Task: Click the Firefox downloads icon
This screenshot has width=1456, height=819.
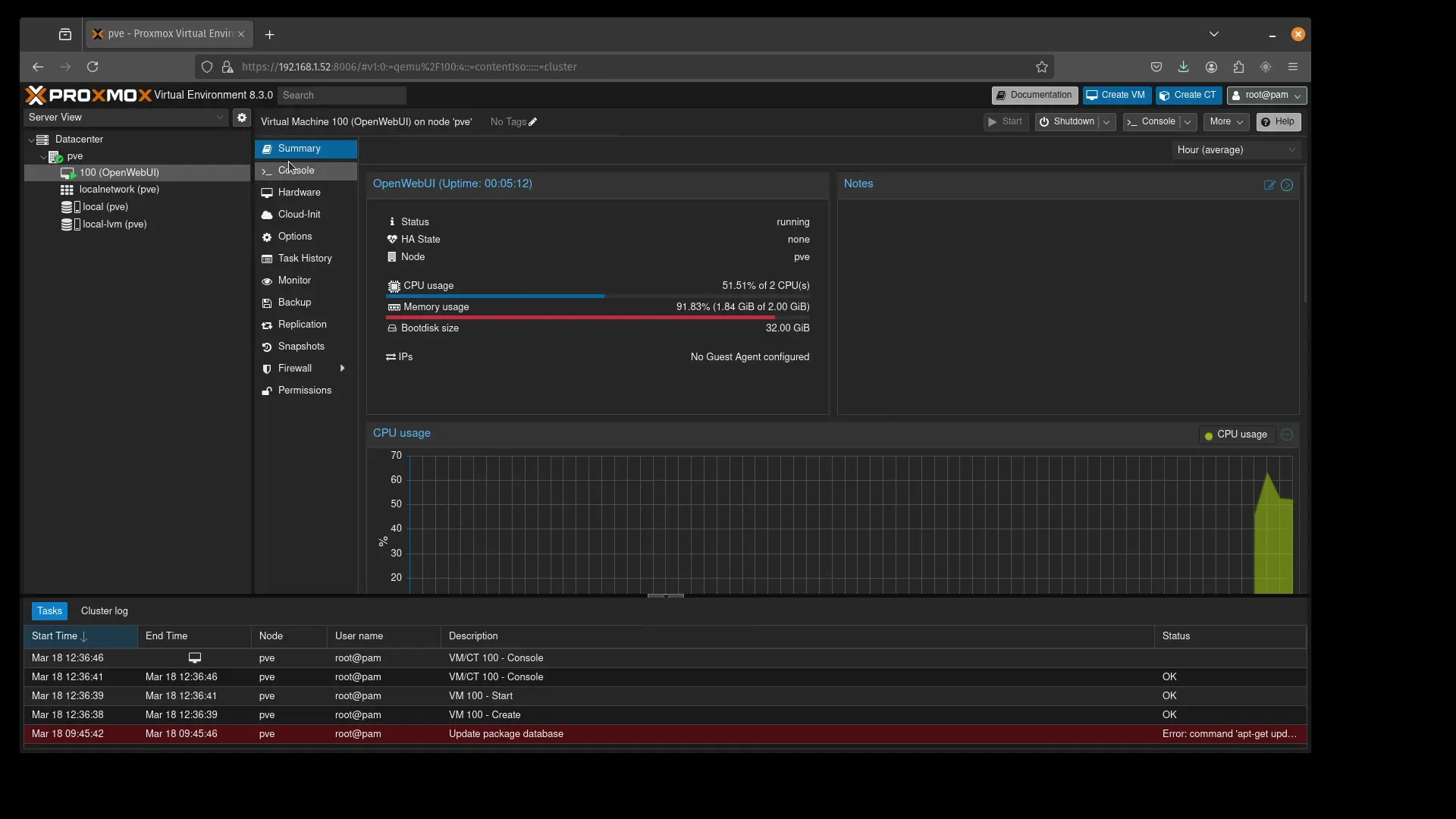Action: 1183,67
